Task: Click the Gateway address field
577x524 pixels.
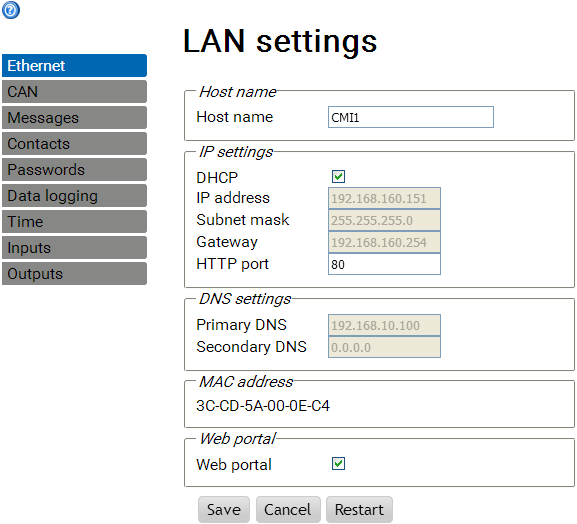Action: coord(384,242)
